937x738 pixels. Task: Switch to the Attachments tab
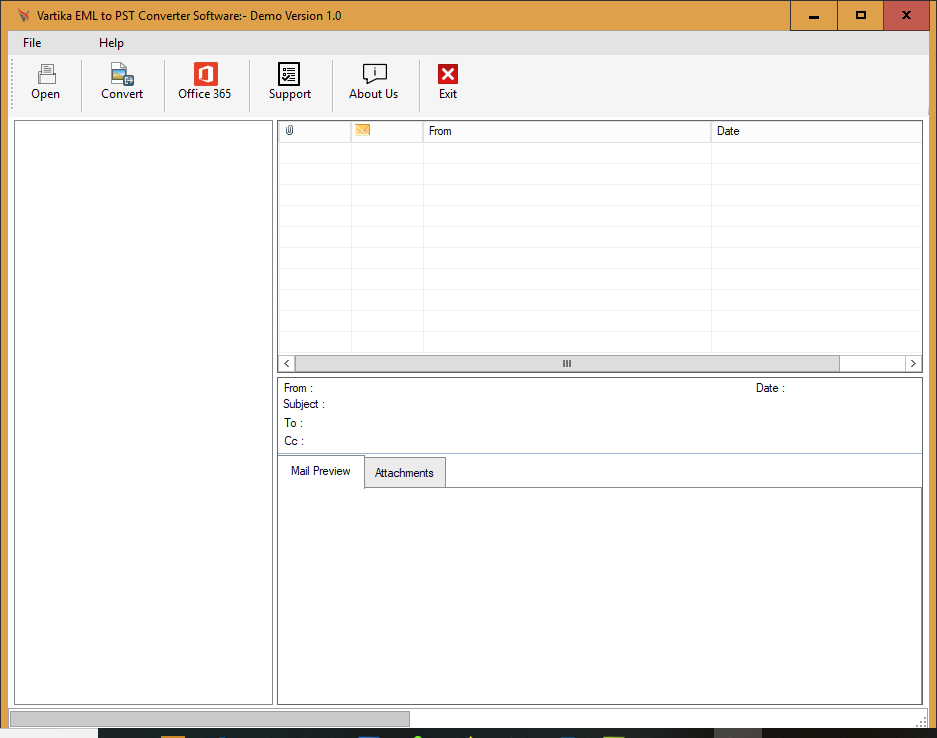[x=405, y=473]
